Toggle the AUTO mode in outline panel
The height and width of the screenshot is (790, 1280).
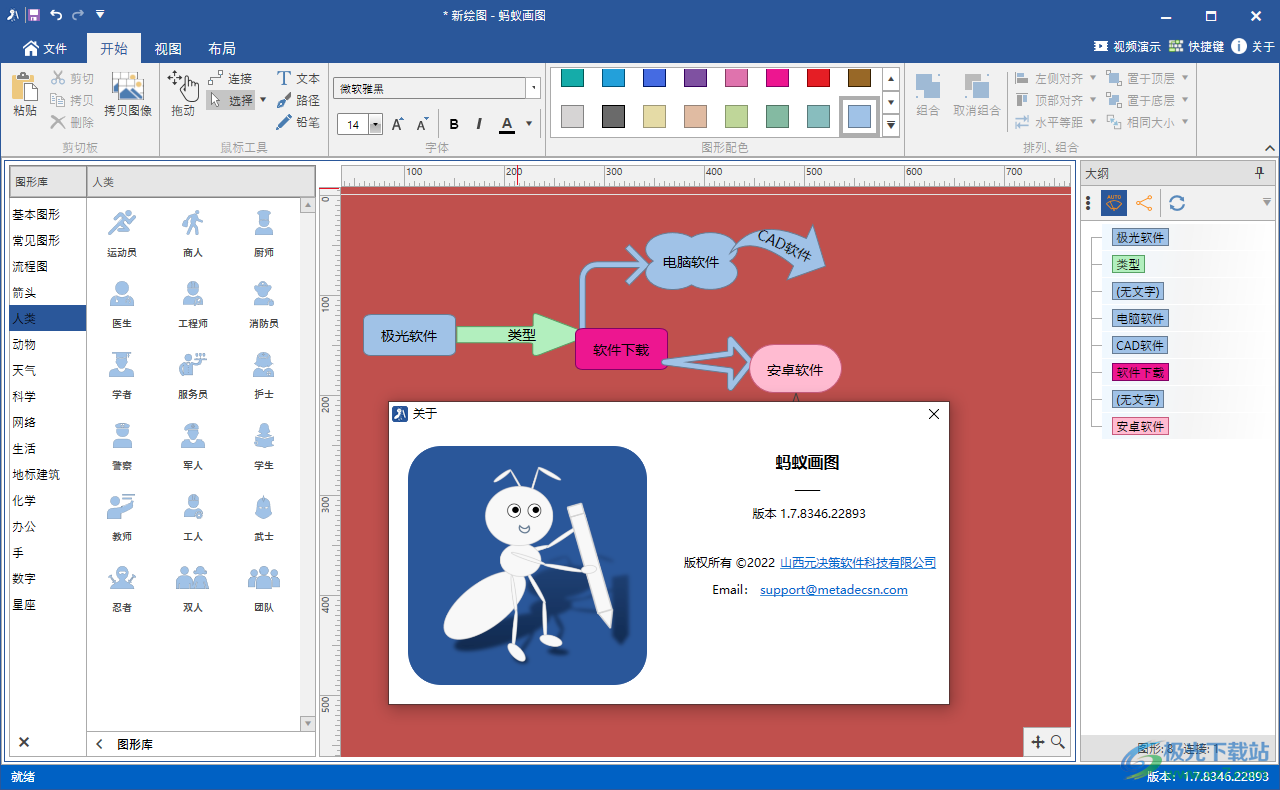click(x=1114, y=203)
